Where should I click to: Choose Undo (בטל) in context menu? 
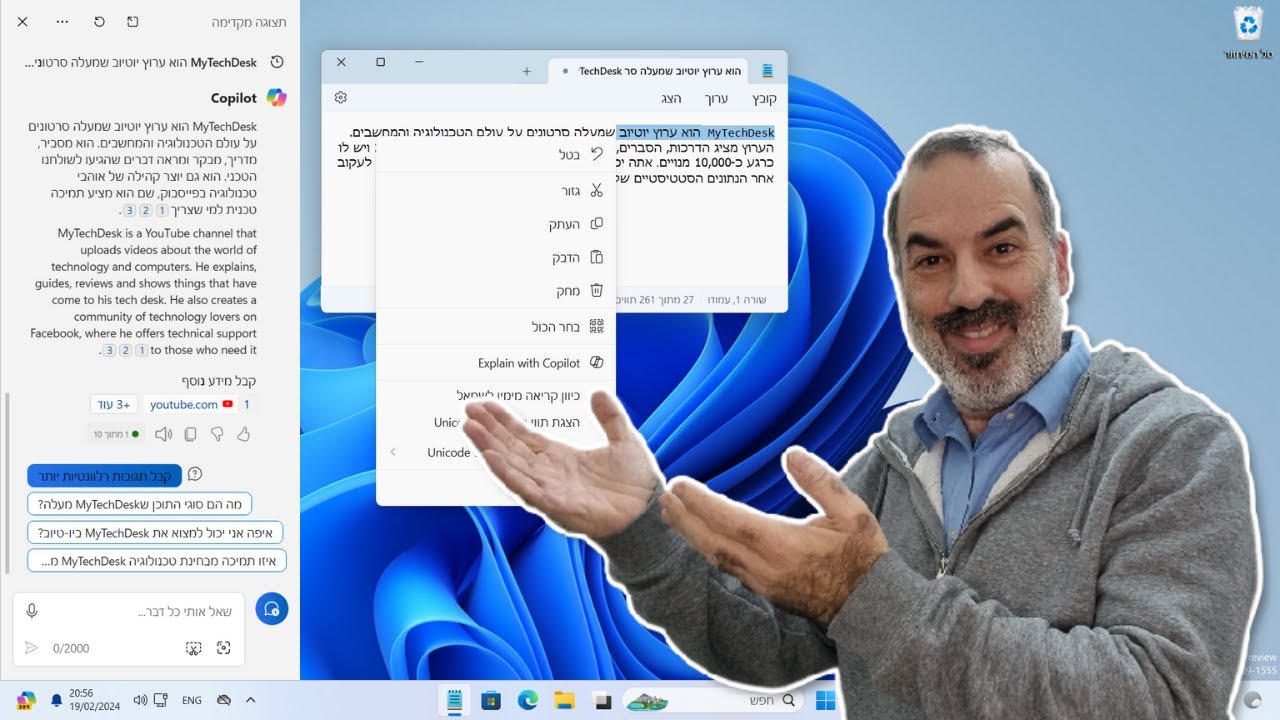[496, 155]
